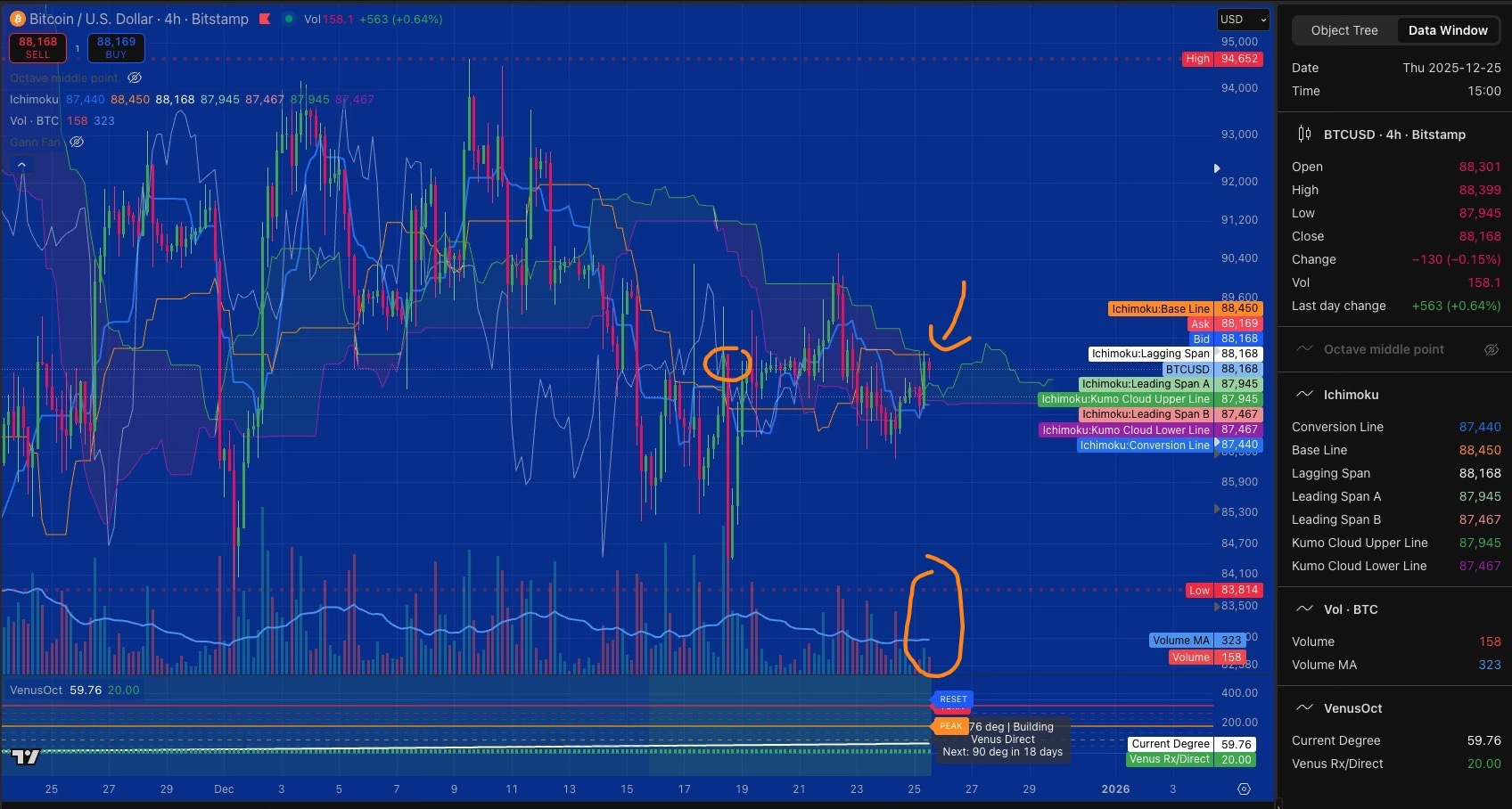Image resolution: width=1512 pixels, height=809 pixels.
Task: Toggle Octave middle point eye in Data Window
Action: 1491,349
